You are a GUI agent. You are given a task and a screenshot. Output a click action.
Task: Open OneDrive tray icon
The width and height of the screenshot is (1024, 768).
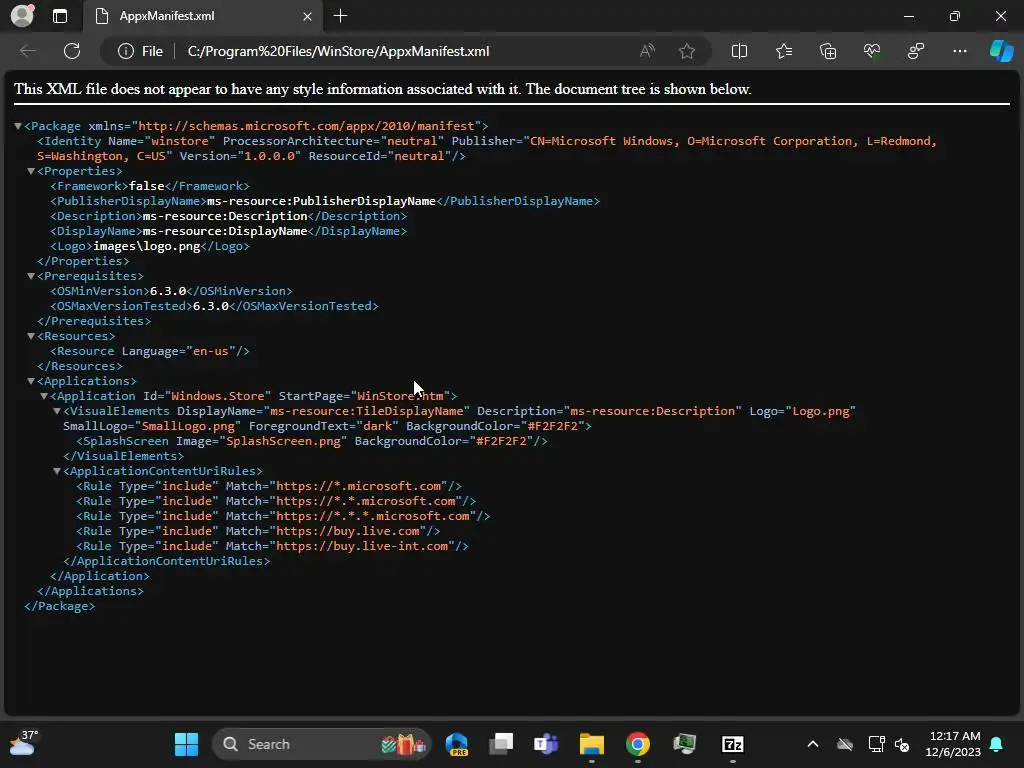[844, 744]
